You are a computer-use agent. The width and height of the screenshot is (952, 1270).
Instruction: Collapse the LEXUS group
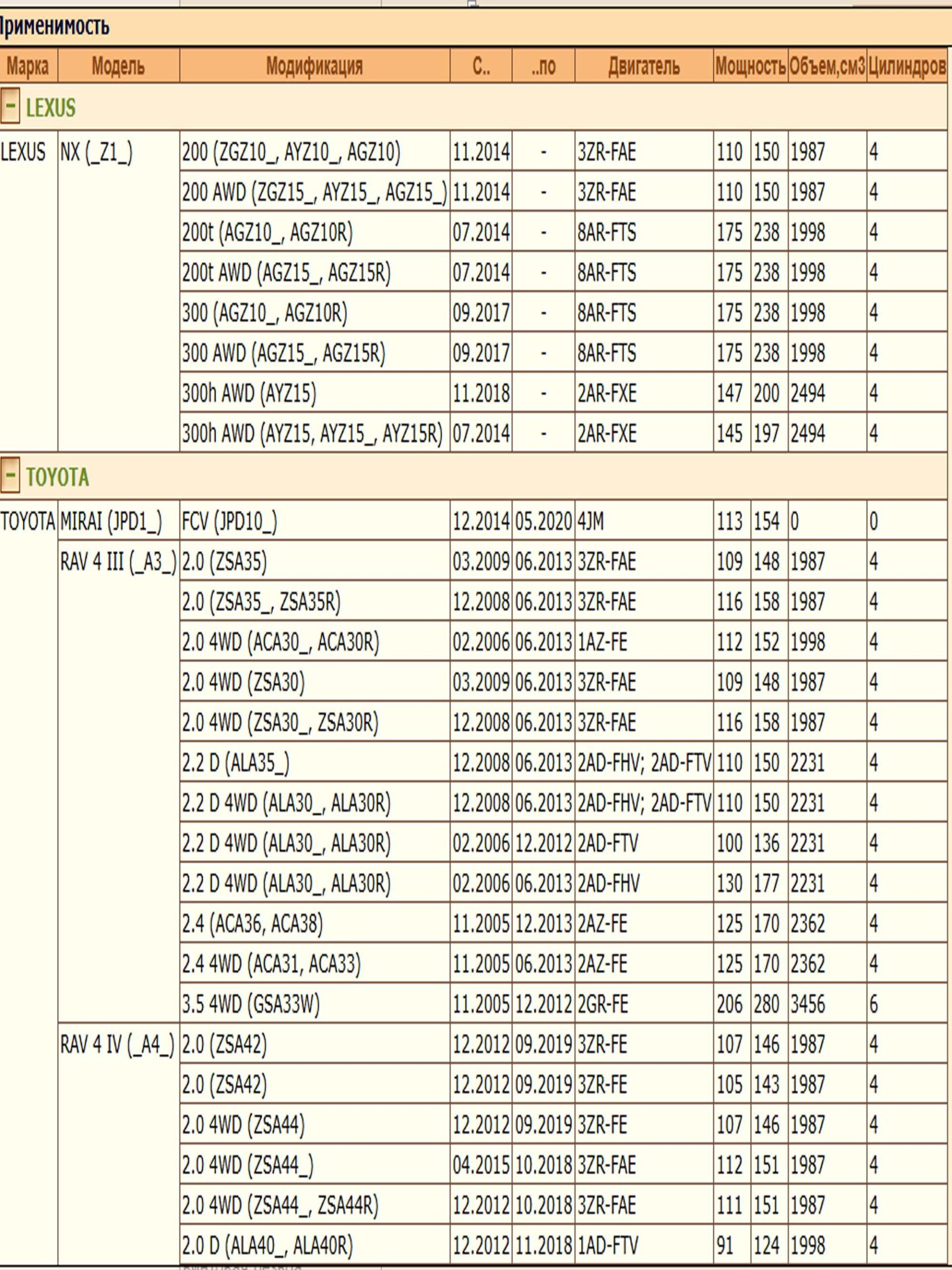tap(10, 107)
